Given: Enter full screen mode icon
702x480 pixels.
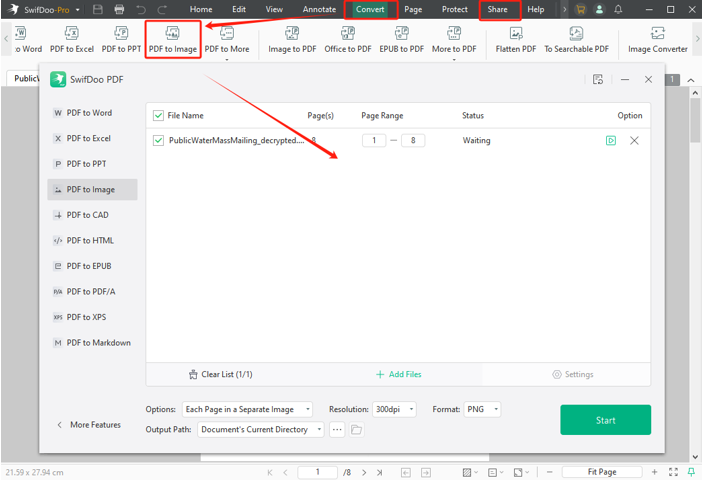Looking at the screenshot, I should coord(673,472).
